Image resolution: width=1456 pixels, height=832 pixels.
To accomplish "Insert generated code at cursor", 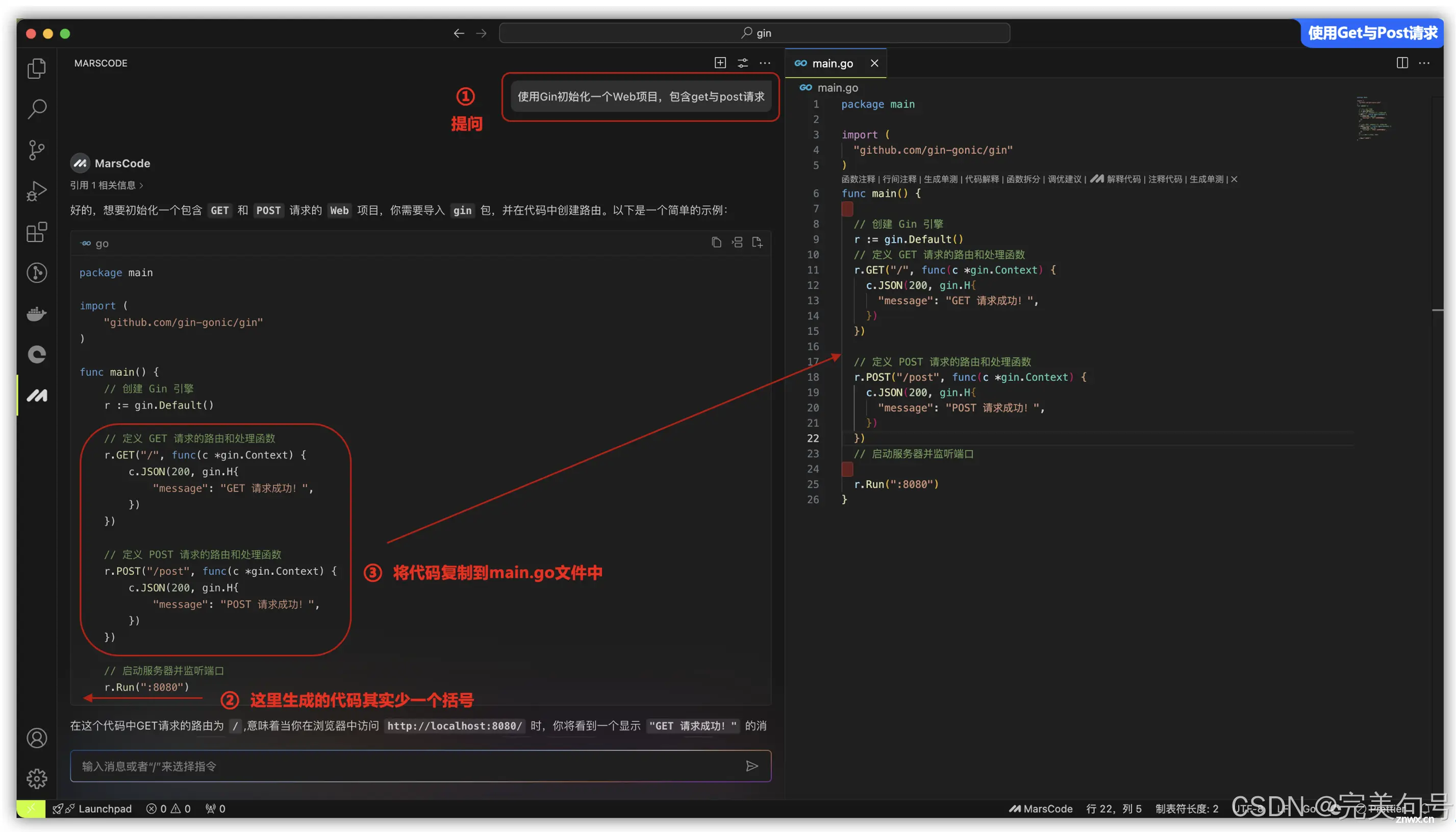I will pos(737,242).
